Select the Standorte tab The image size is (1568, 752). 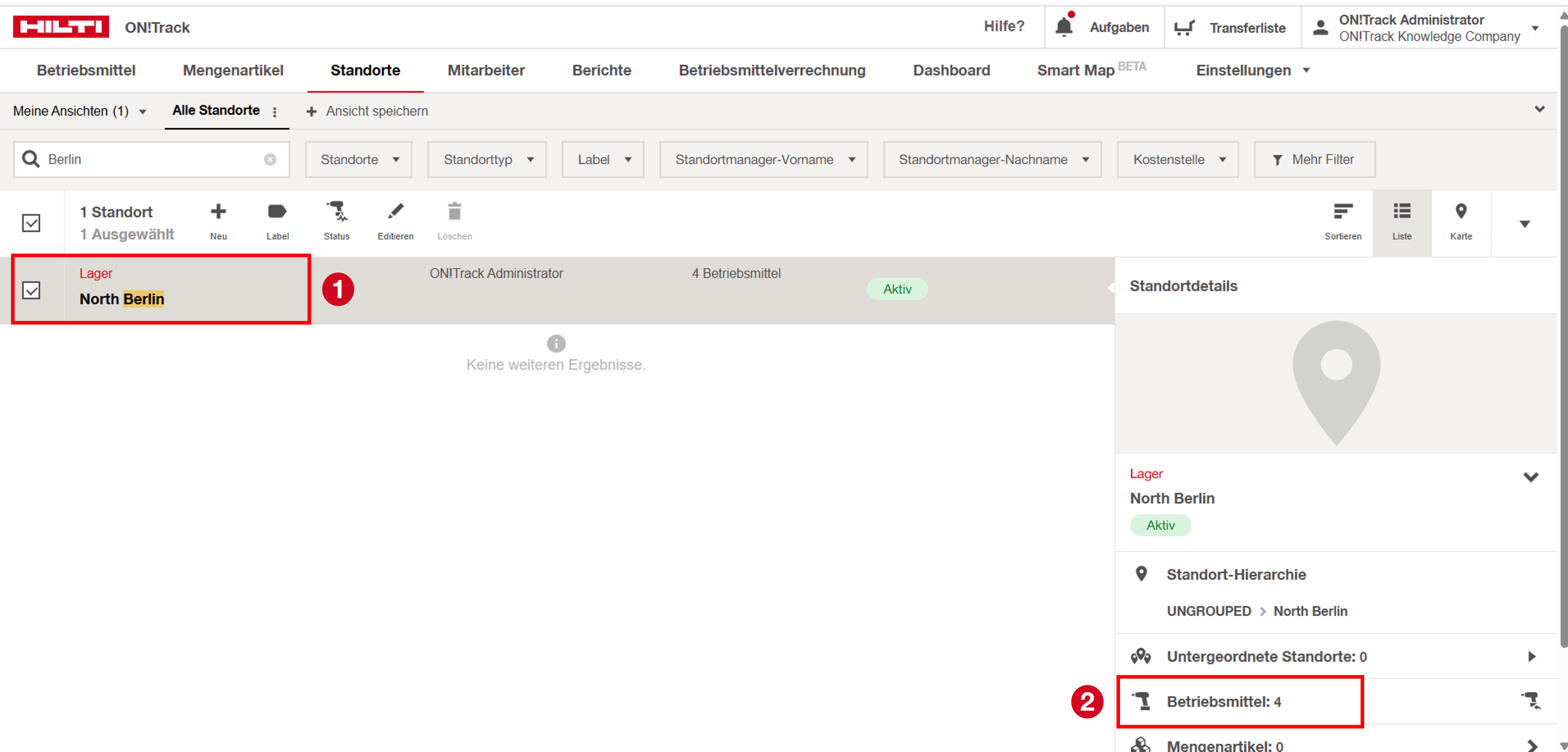365,70
